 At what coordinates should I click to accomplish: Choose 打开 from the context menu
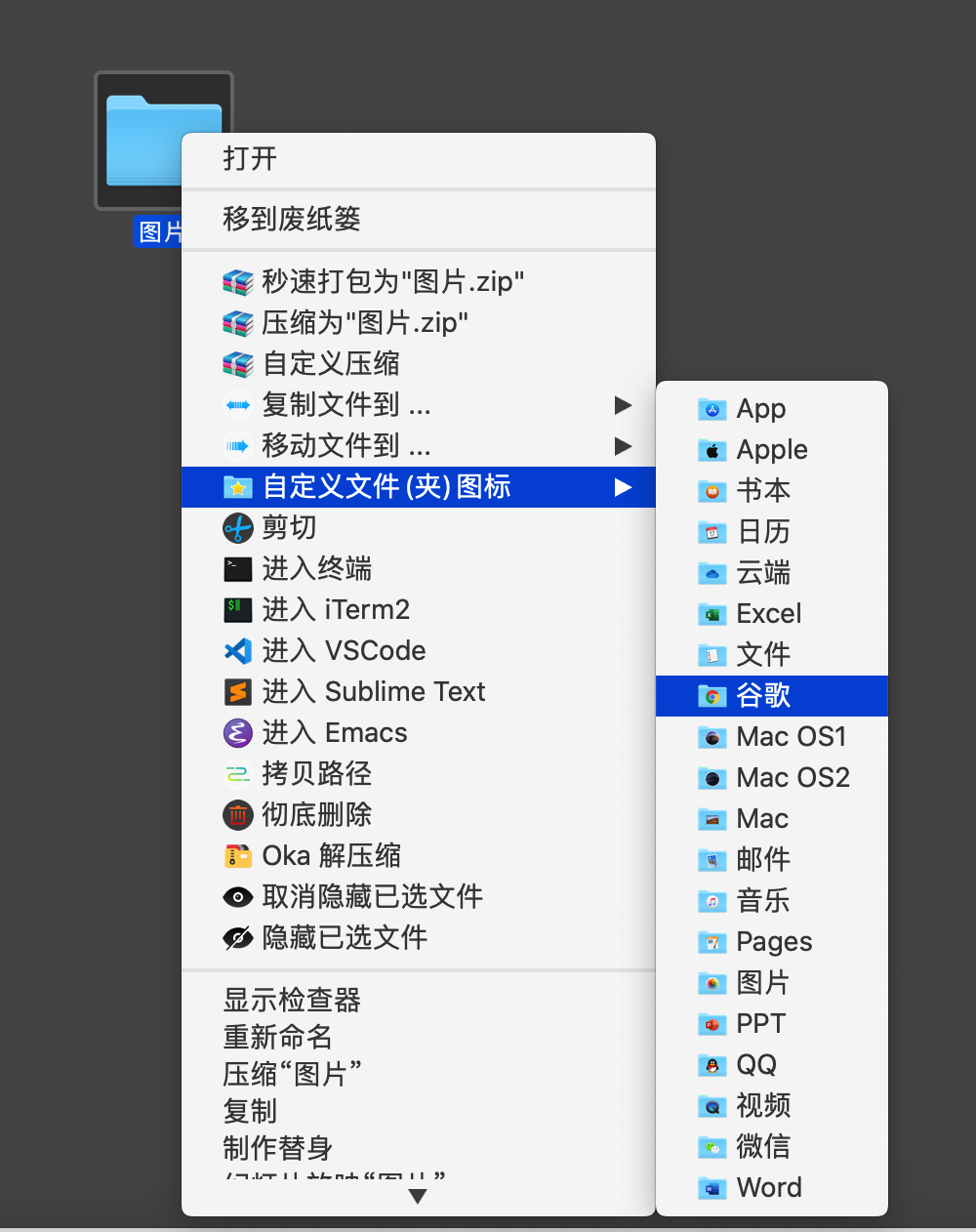[418, 159]
